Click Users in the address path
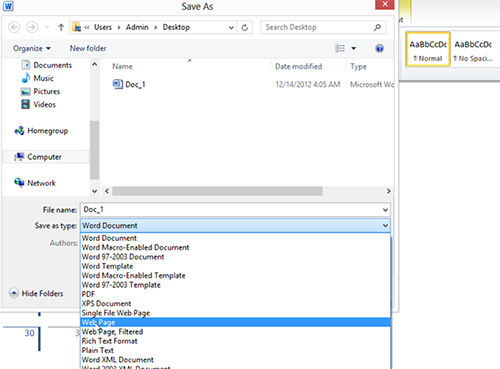Viewport: 500px width, 369px height. tap(103, 27)
